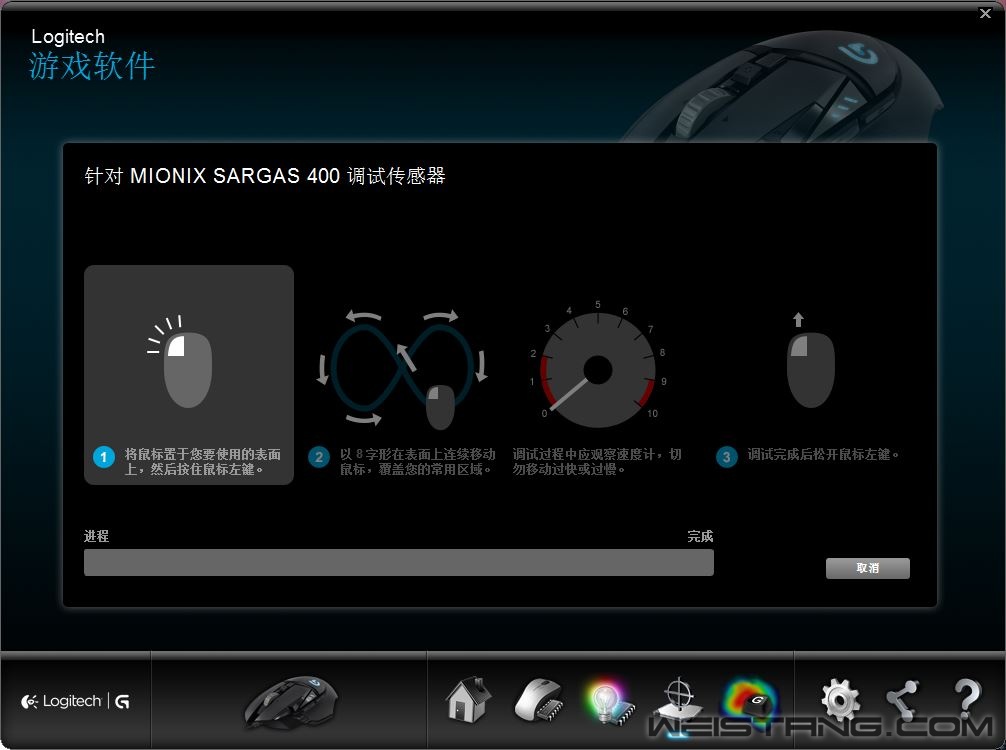Open the Home icon in bottom toolbar
This screenshot has height=750, width=1006.
point(468,699)
